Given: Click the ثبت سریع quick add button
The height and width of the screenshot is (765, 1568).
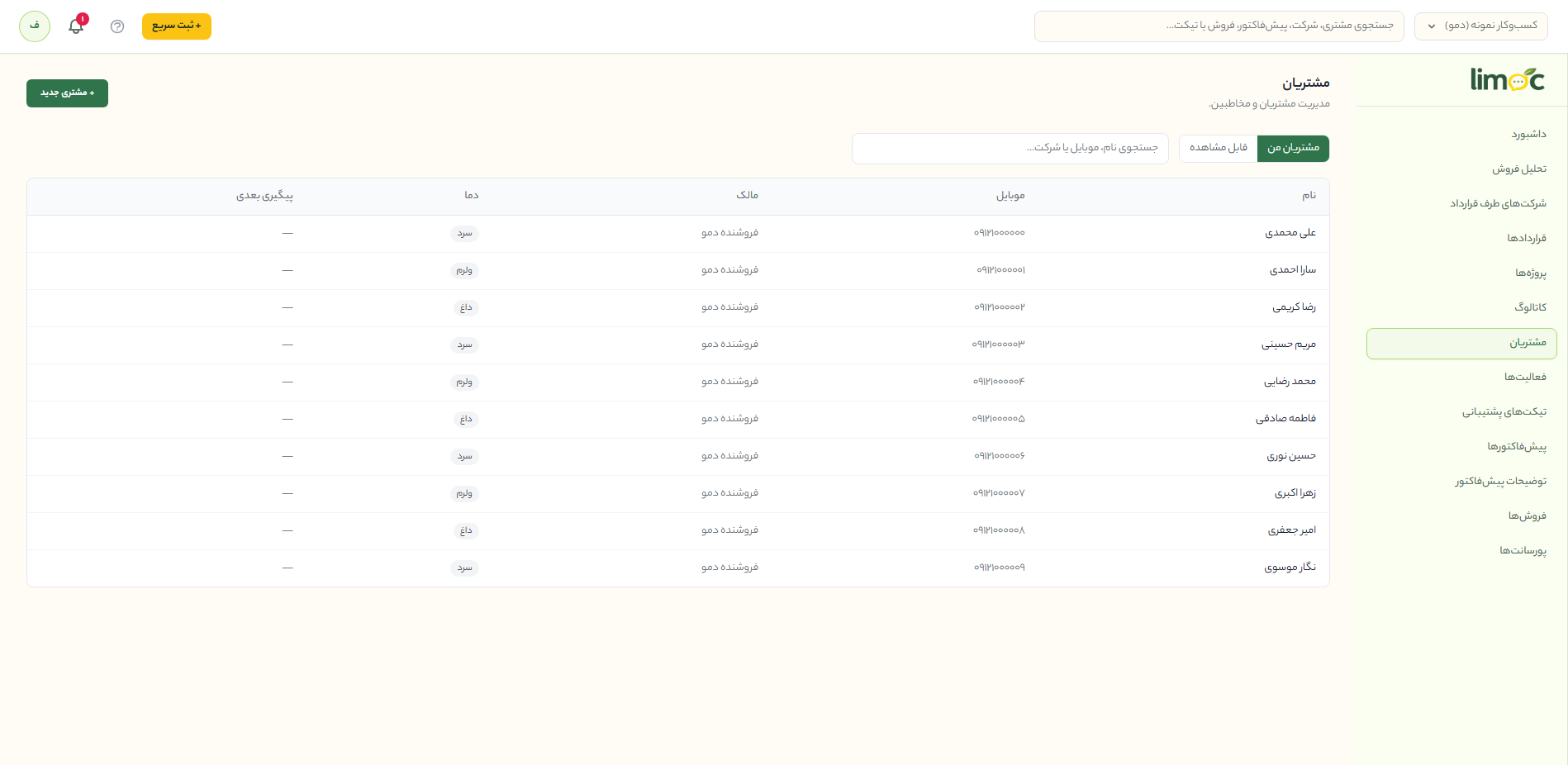Looking at the screenshot, I should (x=177, y=26).
